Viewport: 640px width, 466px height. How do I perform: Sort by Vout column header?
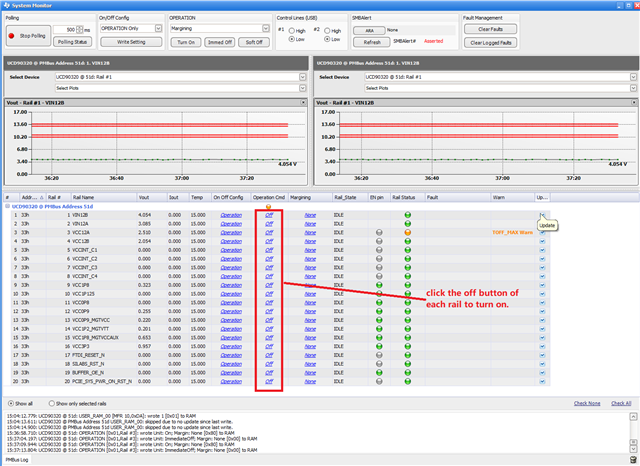coord(152,197)
